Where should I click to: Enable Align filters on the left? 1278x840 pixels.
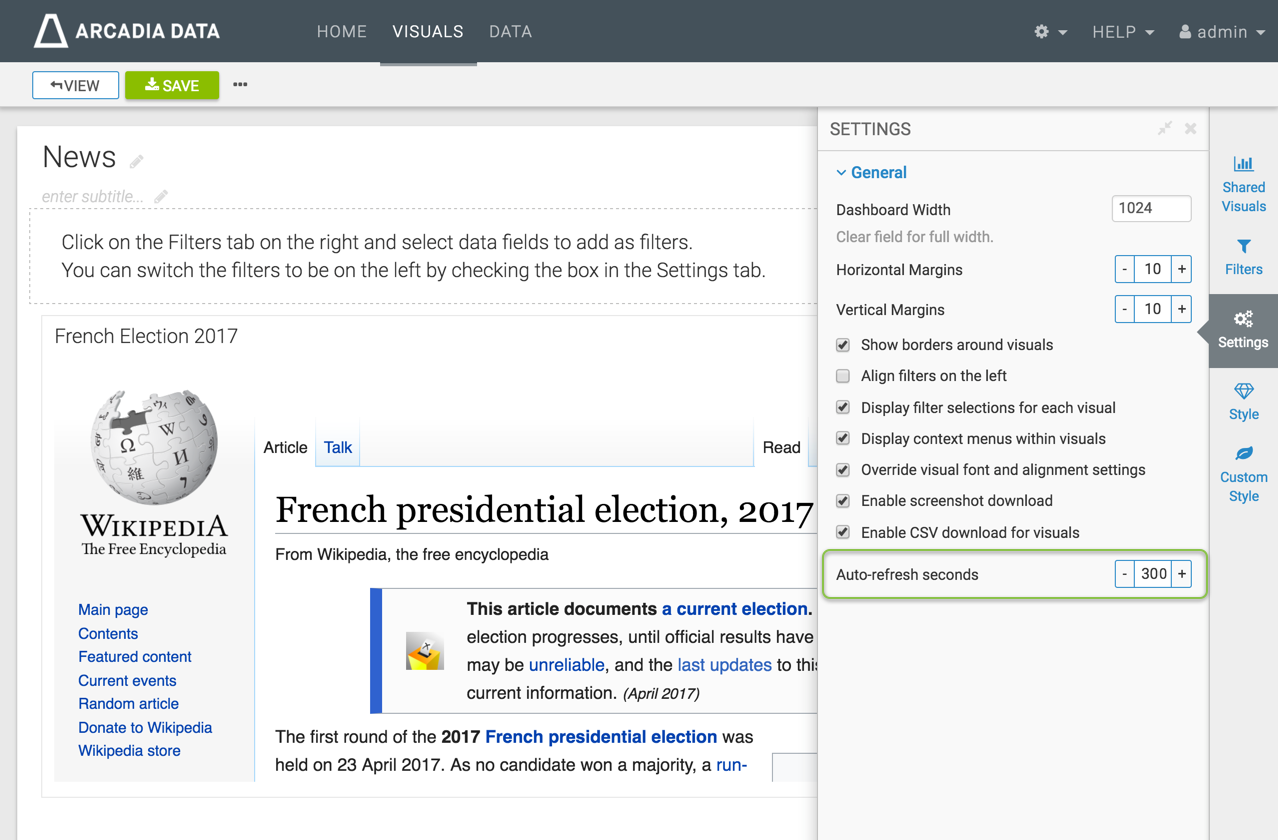click(x=843, y=376)
